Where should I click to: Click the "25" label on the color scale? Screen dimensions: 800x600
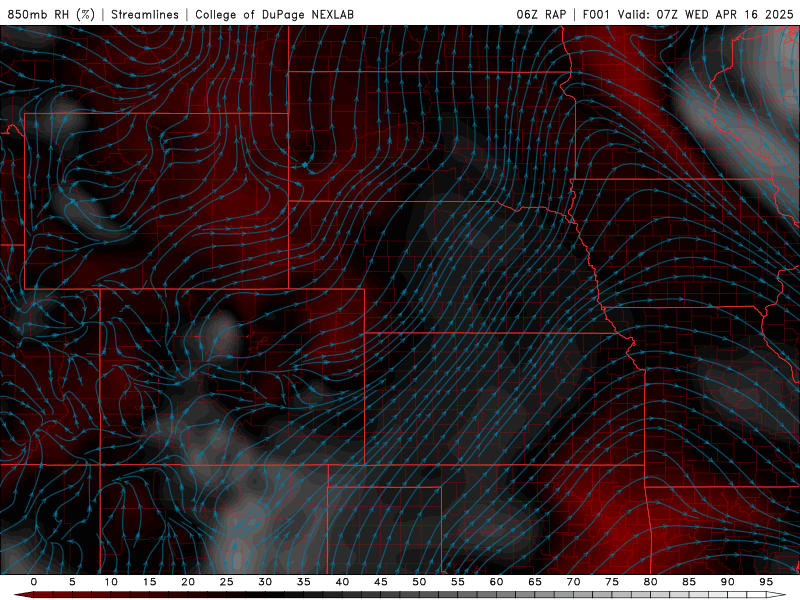click(x=227, y=582)
